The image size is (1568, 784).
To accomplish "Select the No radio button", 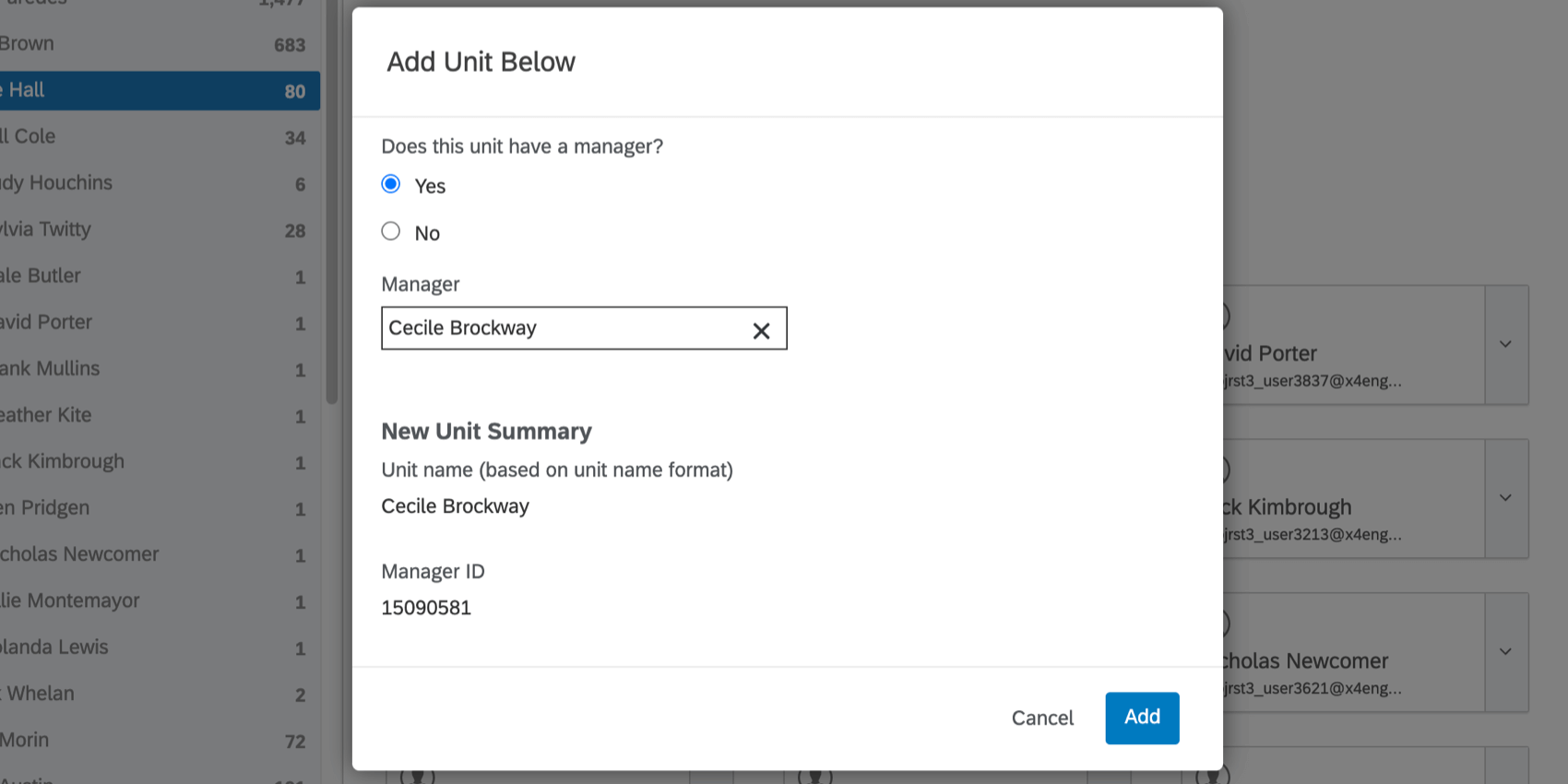I will pos(391,232).
